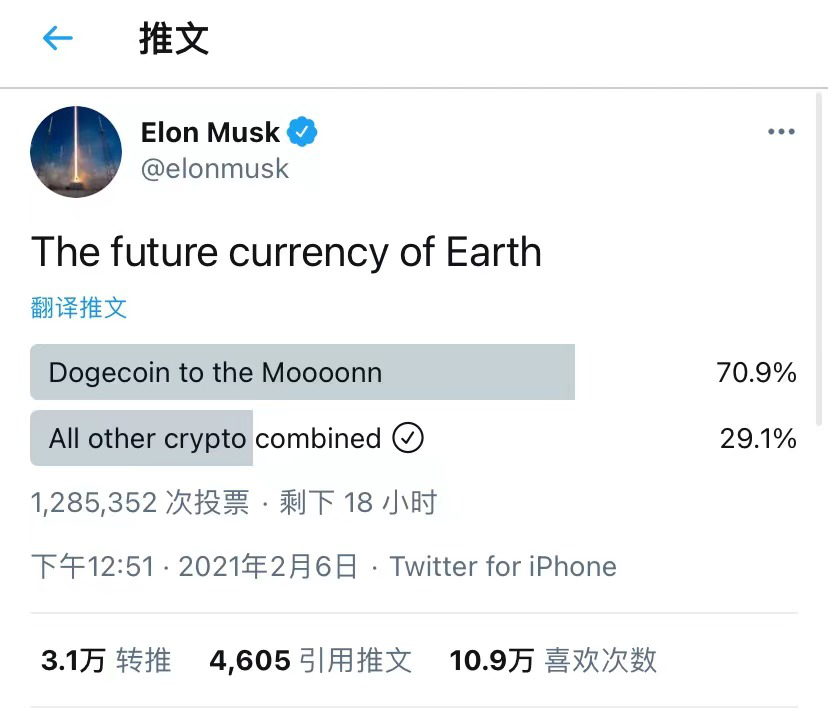The height and width of the screenshot is (709, 828).
Task: Click the 'Twitter for iPhone' source label
Action: coord(503,566)
